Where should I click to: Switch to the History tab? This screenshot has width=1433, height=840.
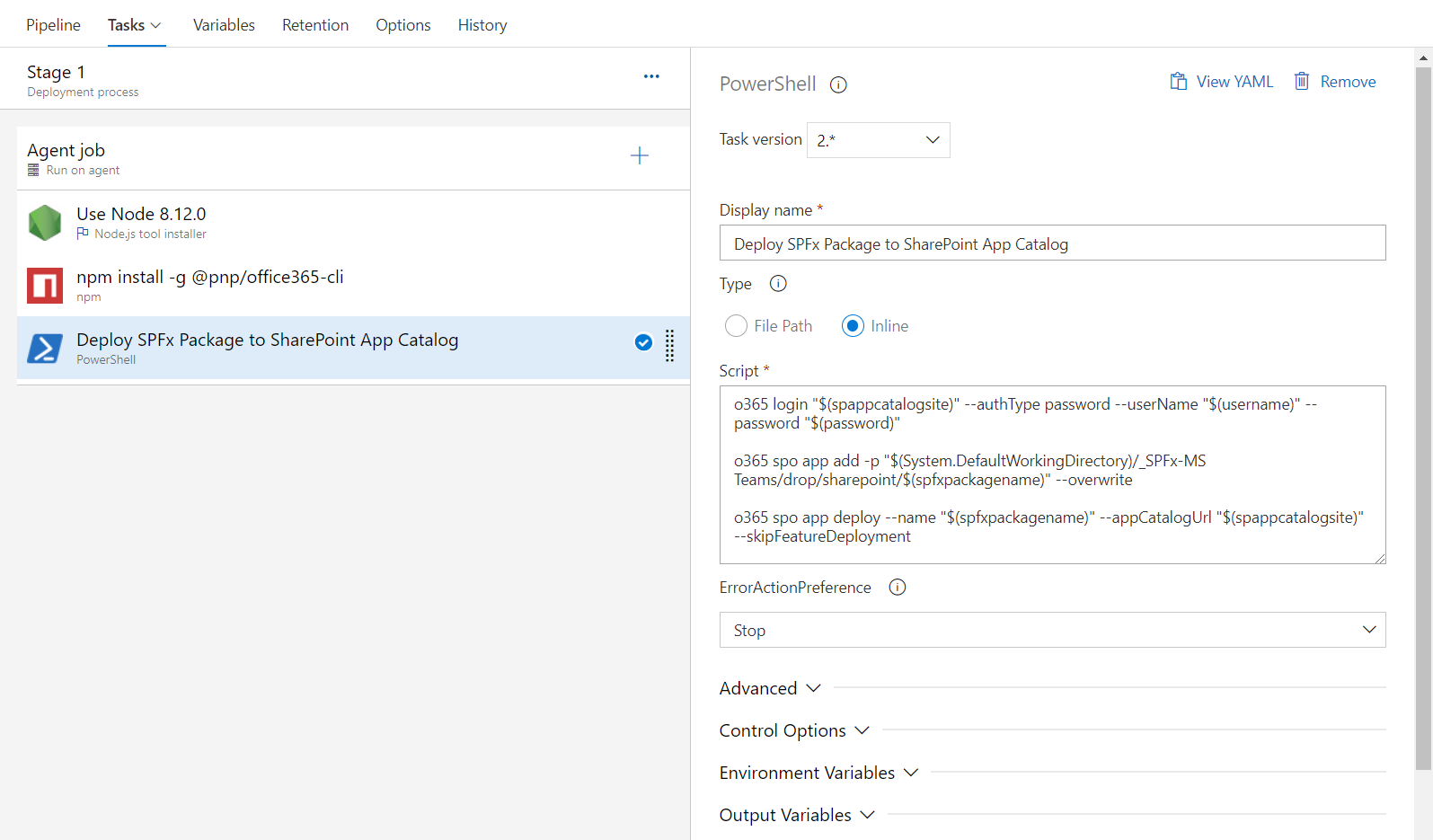pyautogui.click(x=482, y=25)
